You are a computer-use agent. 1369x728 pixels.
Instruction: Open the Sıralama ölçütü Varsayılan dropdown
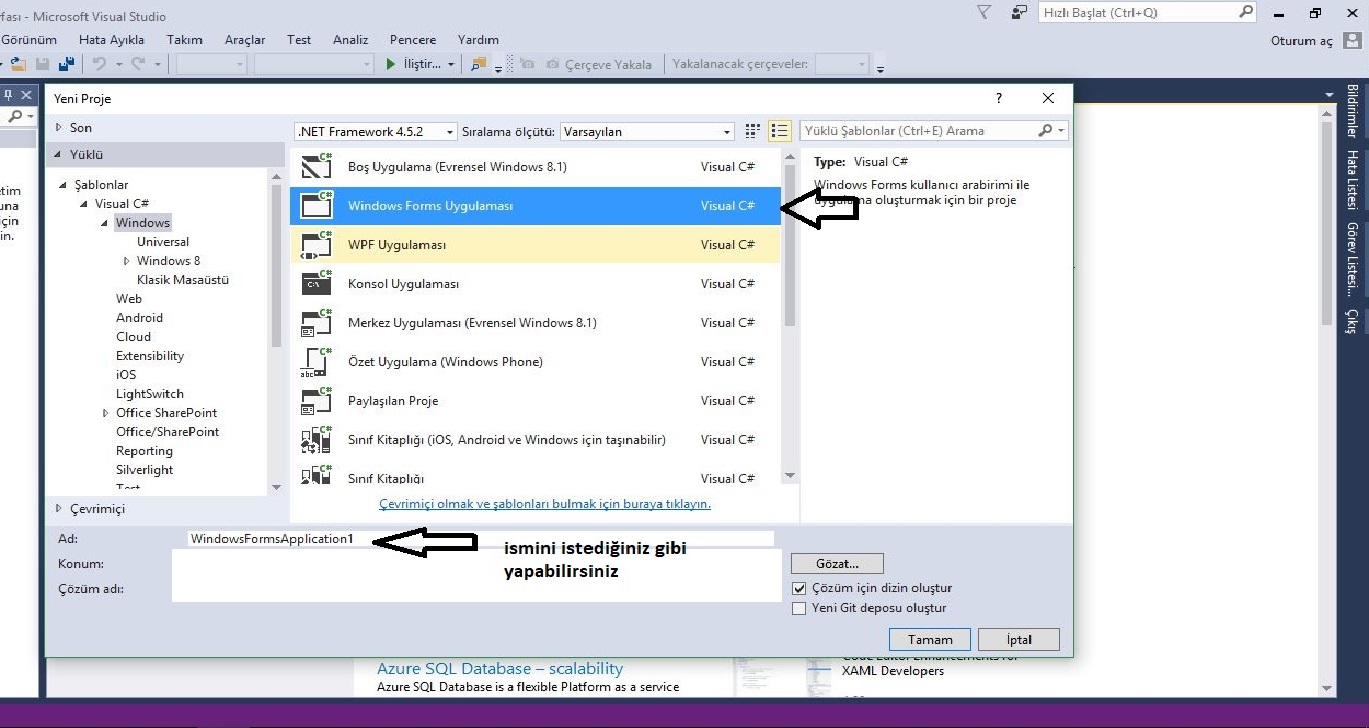647,132
